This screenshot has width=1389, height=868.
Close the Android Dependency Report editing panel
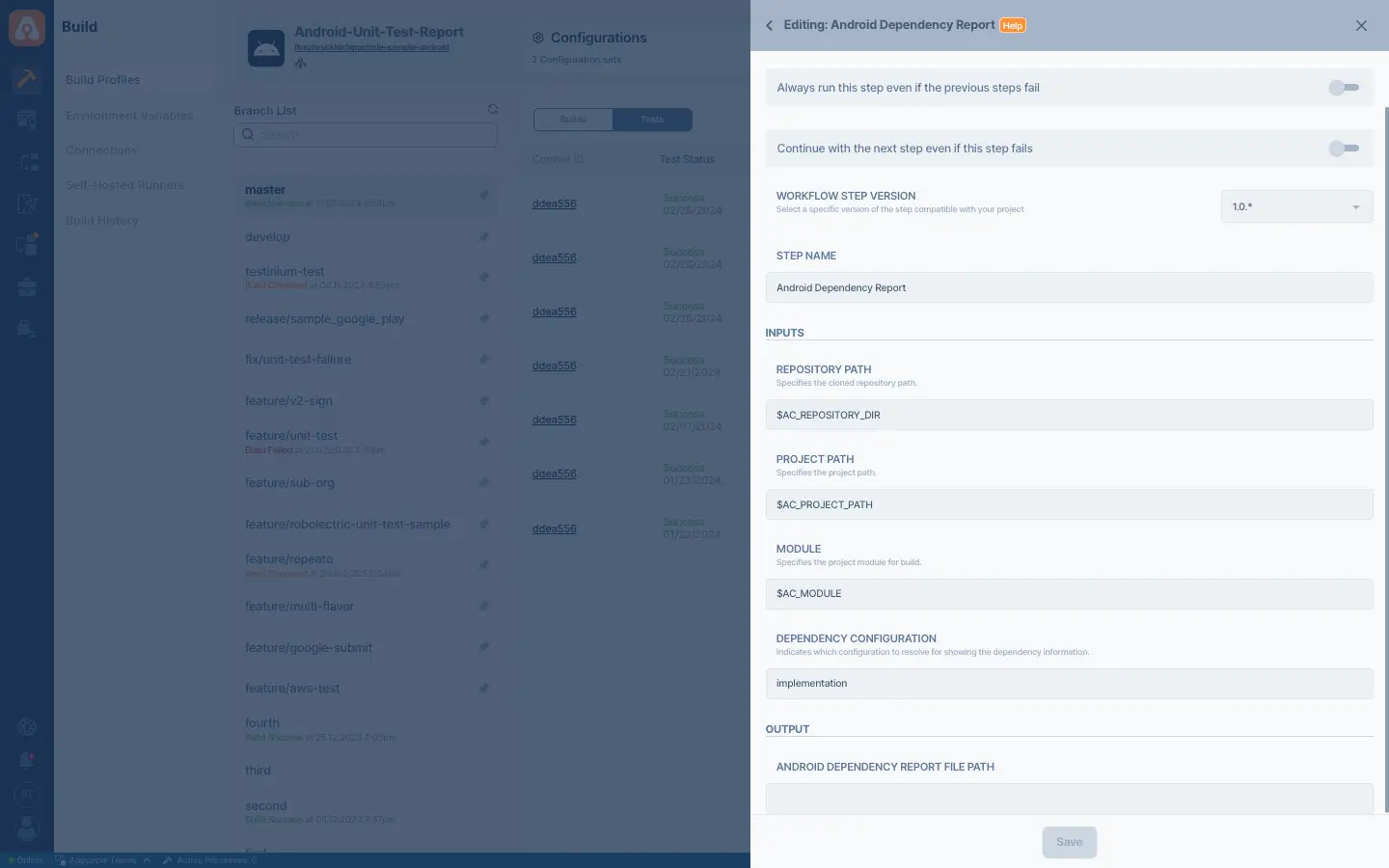click(x=1361, y=26)
